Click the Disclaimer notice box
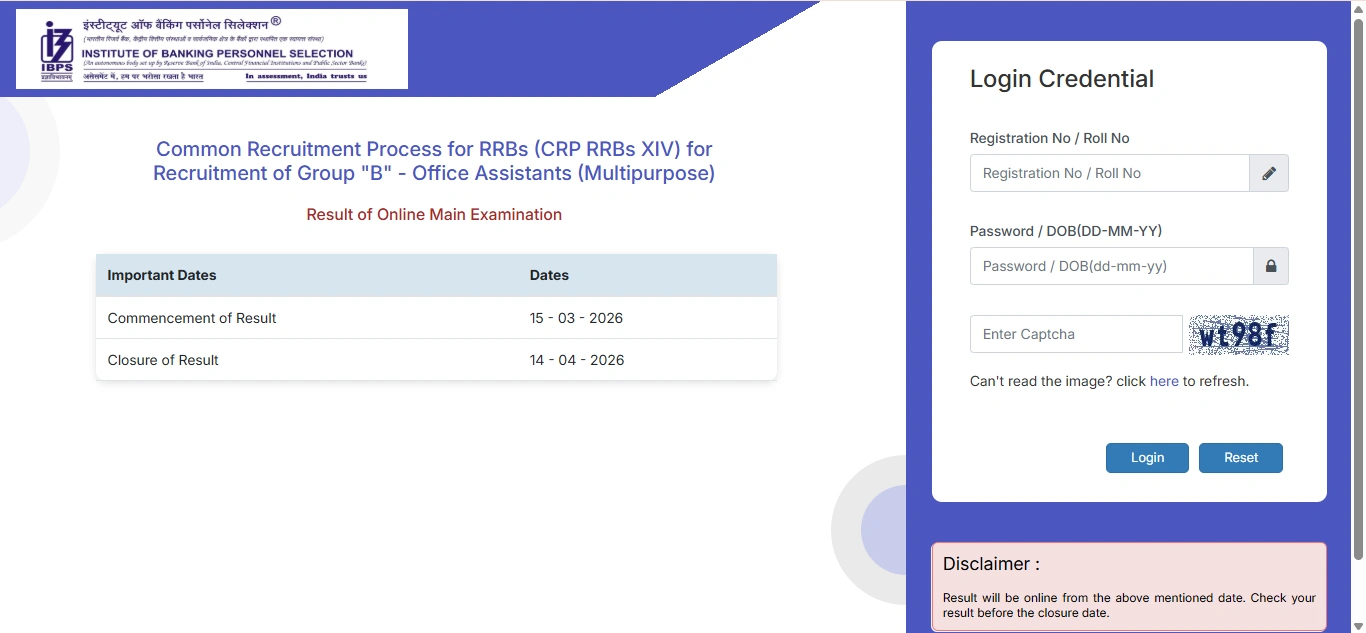Viewport: 1366px width, 633px height. click(1128, 586)
